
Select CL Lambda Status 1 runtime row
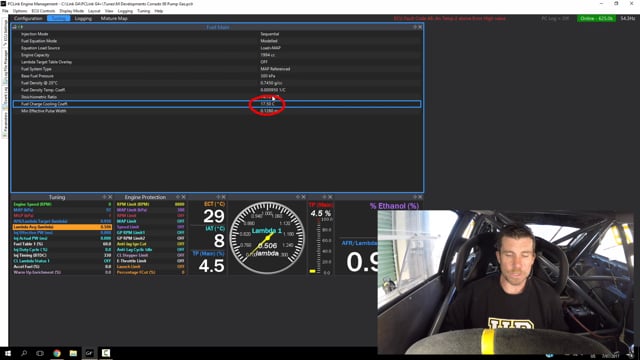[62, 261]
